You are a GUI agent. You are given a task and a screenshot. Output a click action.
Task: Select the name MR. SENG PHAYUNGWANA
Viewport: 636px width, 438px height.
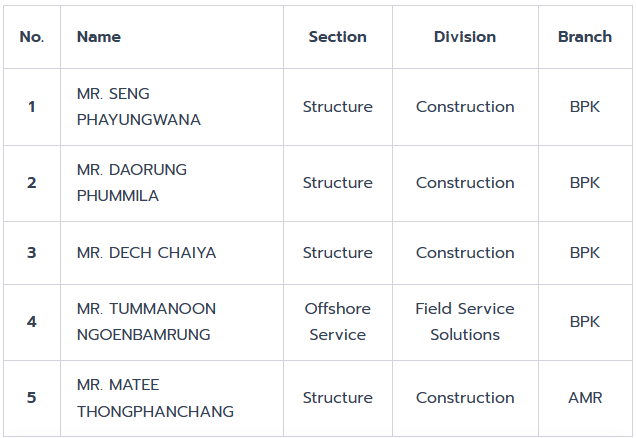click(139, 107)
